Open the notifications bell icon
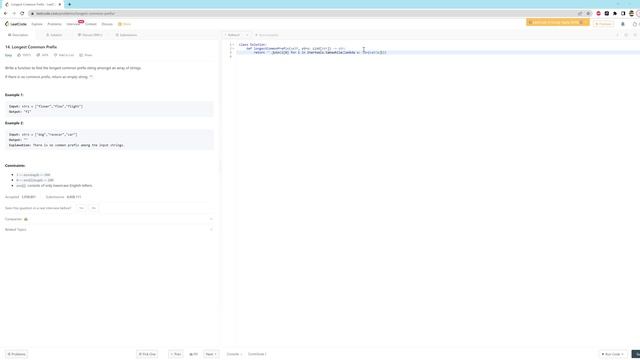Screen dimensions: 640x360 tap(623, 24)
